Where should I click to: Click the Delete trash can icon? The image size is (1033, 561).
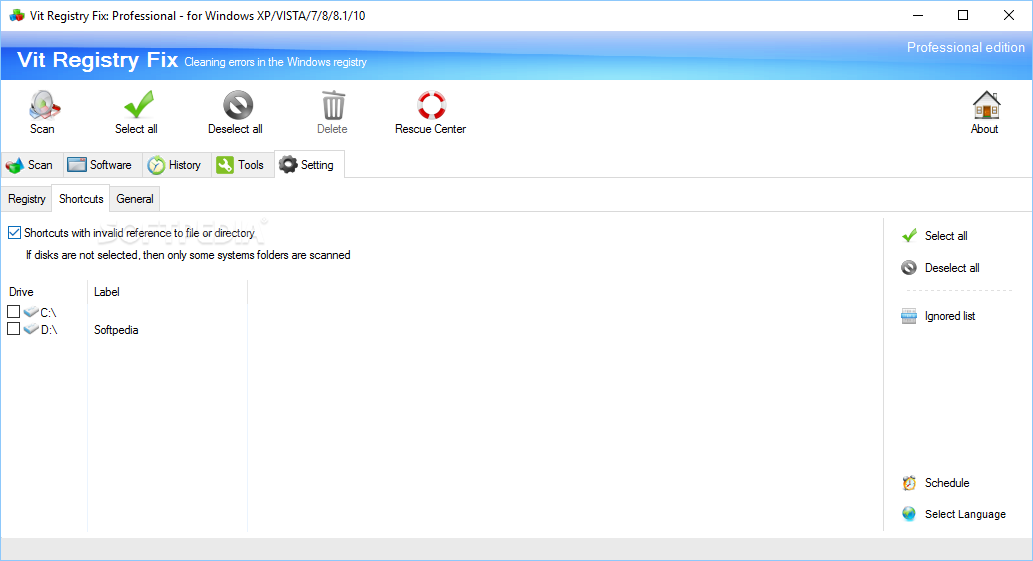point(333,105)
